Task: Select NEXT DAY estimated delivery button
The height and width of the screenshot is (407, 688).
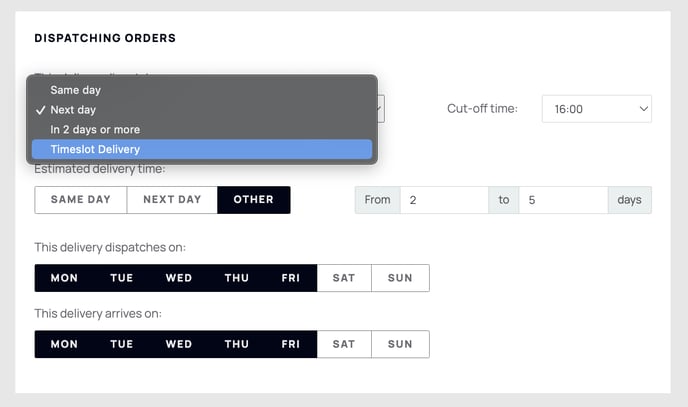Action: point(172,200)
